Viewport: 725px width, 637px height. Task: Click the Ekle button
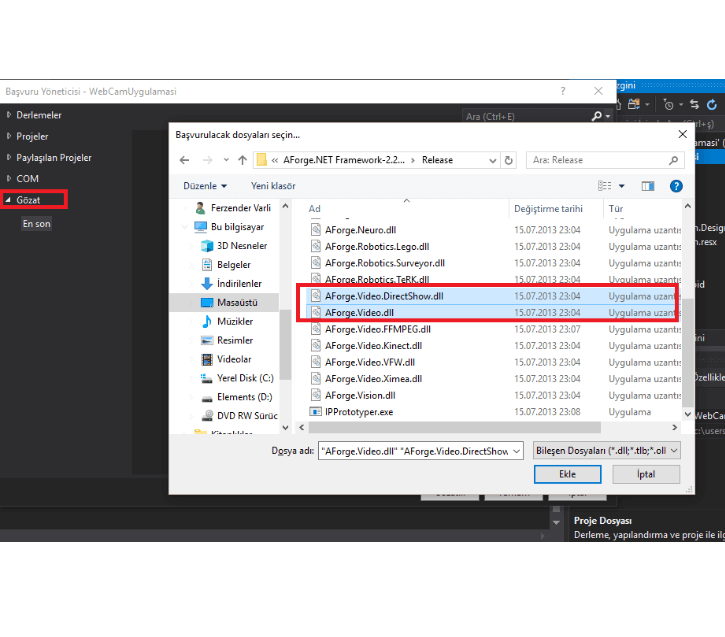[x=567, y=474]
